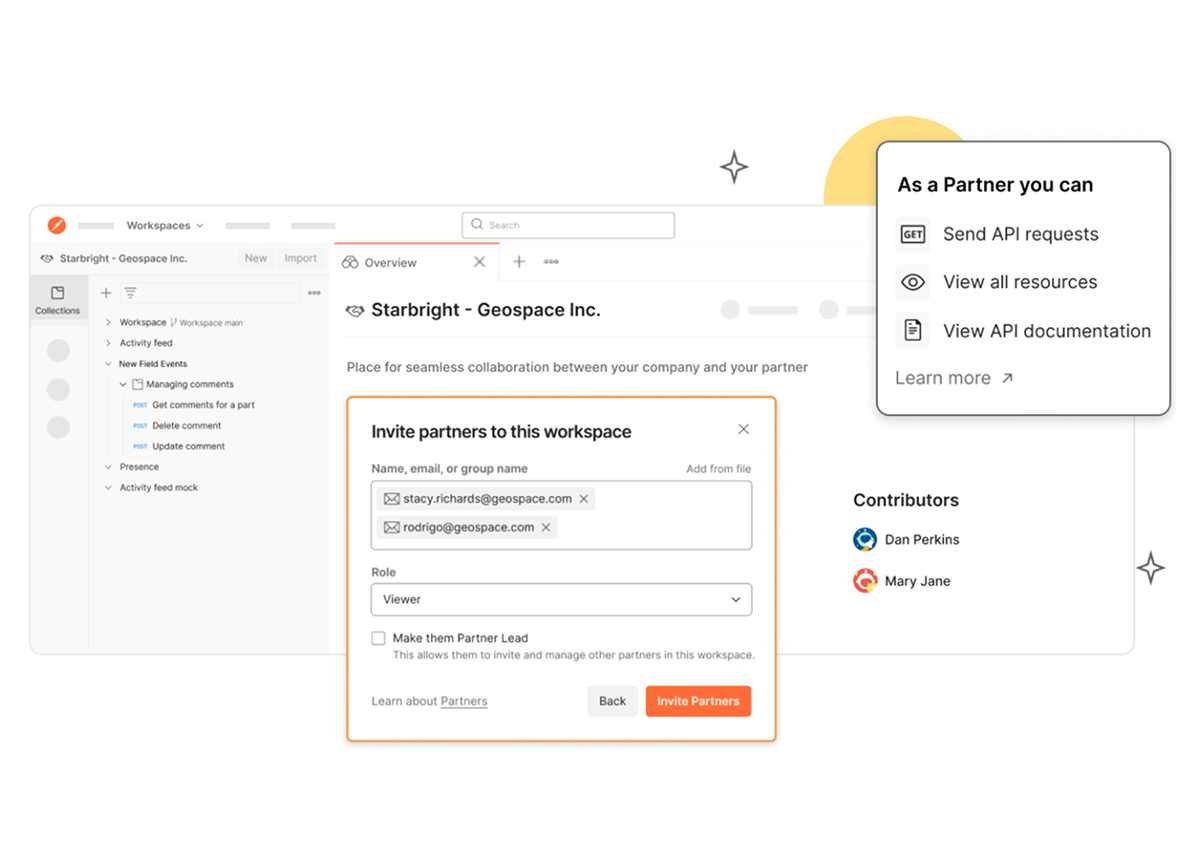
Task: Open the Workspaces dropdown menu
Action: pyautogui.click(x=165, y=225)
